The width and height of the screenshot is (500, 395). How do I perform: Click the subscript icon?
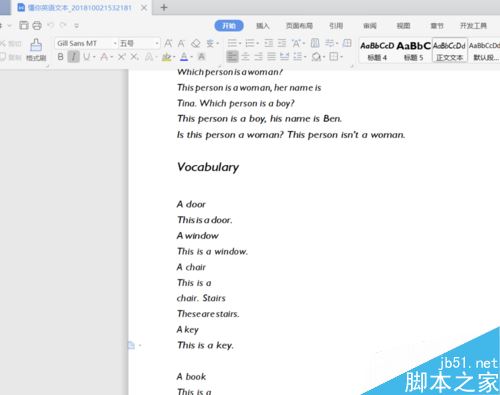pyautogui.click(x=134, y=57)
